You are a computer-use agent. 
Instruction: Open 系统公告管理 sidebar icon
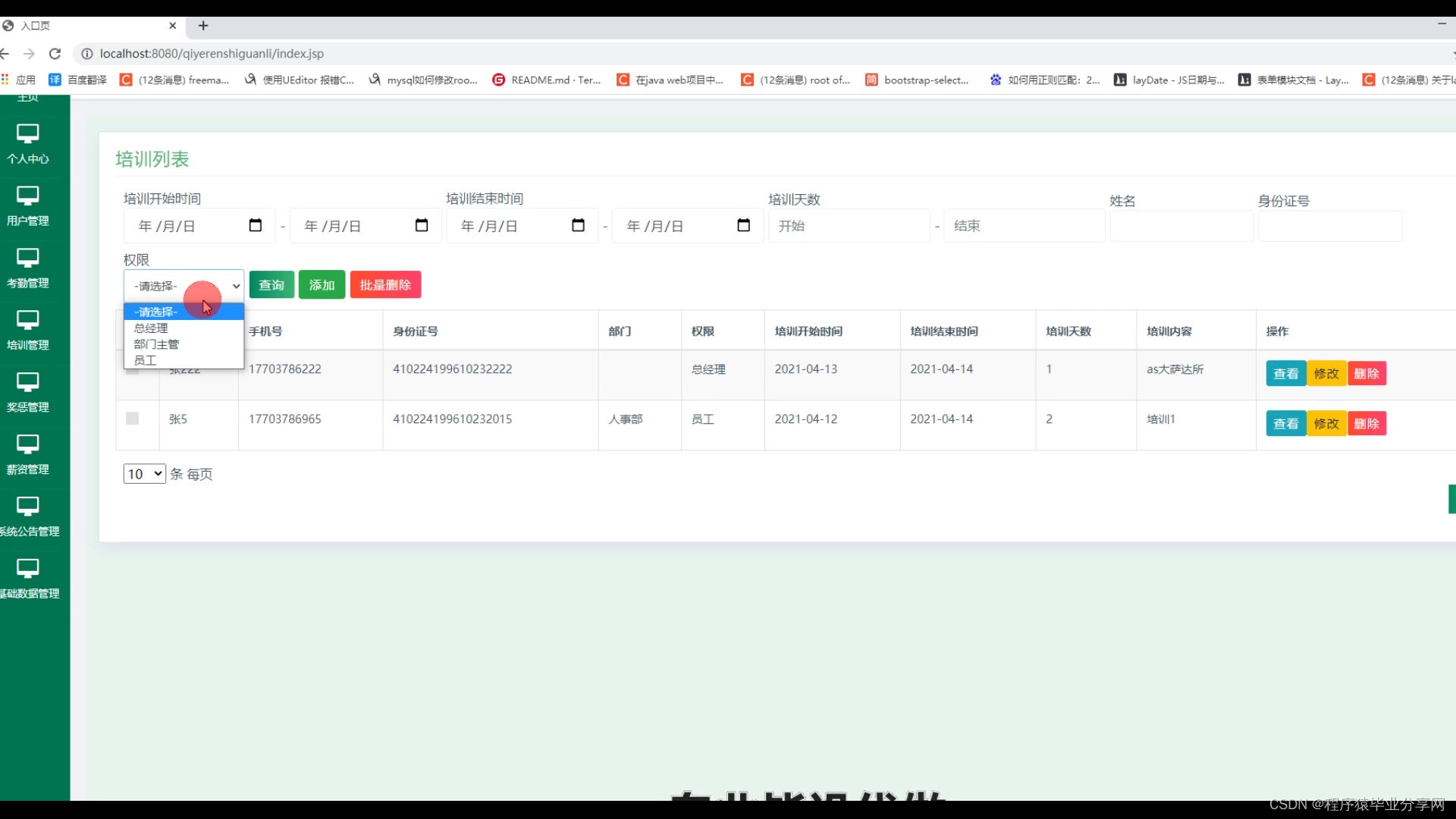pyautogui.click(x=28, y=507)
